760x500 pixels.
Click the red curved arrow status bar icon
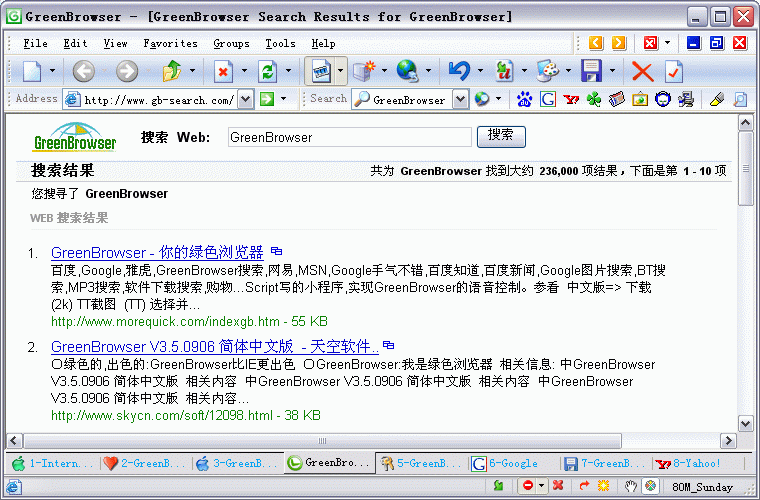click(585, 485)
